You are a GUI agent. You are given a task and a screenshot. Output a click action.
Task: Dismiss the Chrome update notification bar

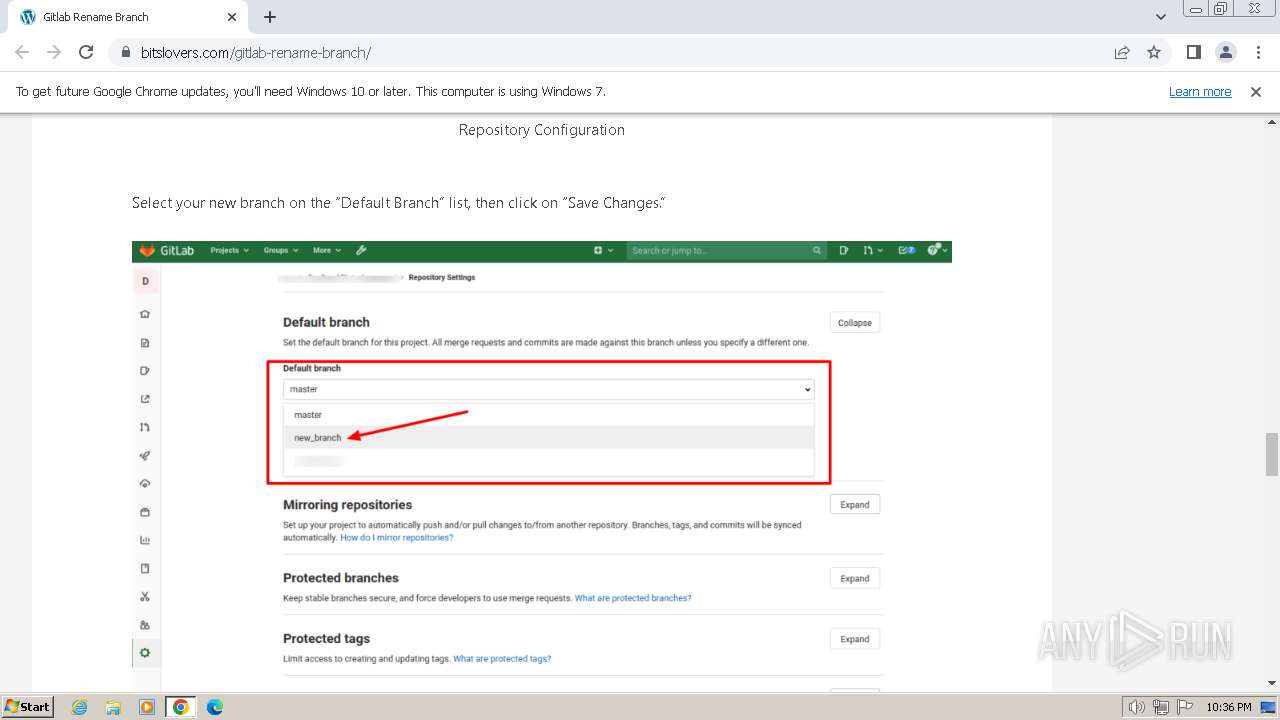(x=1256, y=92)
